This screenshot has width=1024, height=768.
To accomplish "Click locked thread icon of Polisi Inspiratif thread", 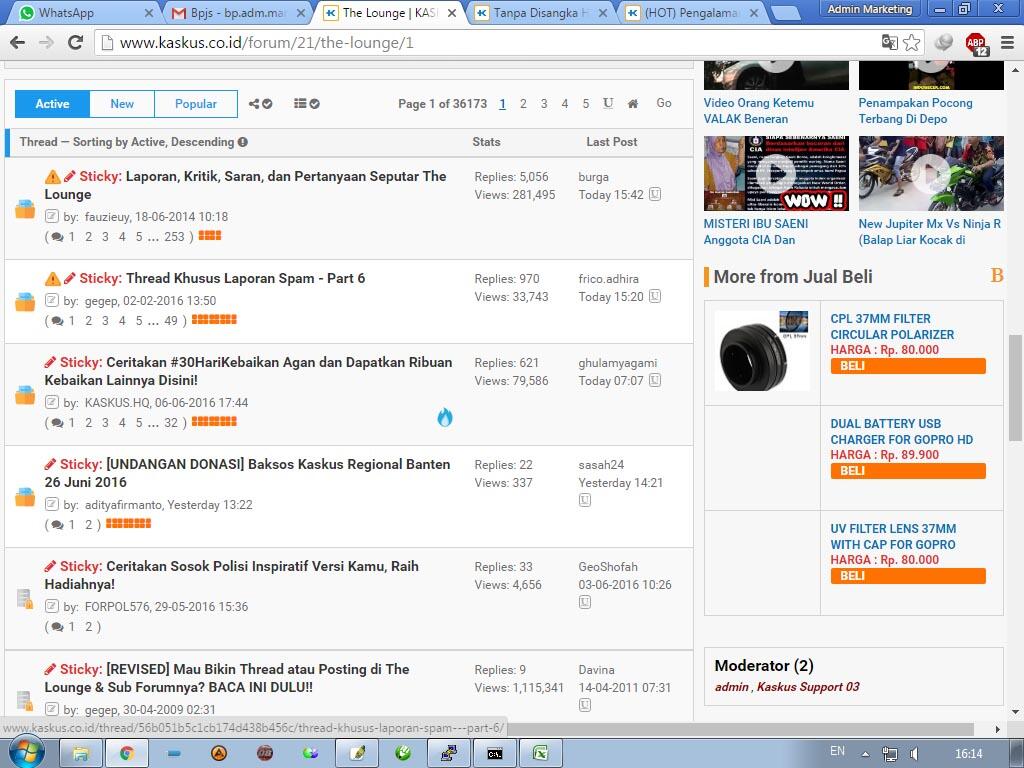I will point(25,599).
